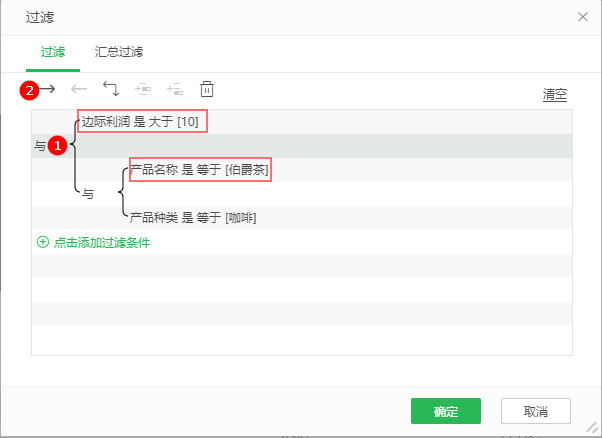Click the 清空 link

[x=555, y=94]
